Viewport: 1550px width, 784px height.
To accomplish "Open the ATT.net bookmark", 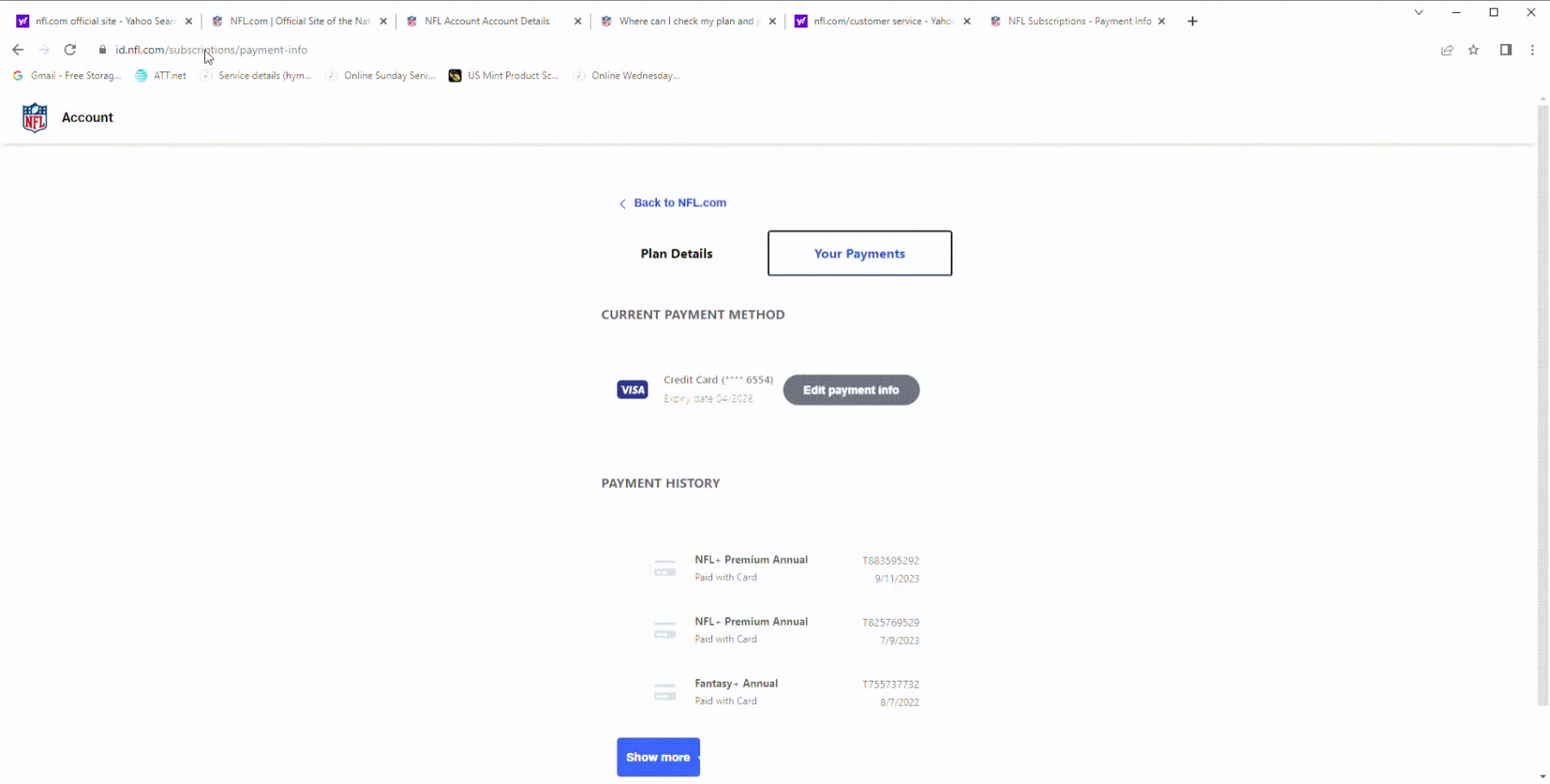I will click(x=161, y=76).
